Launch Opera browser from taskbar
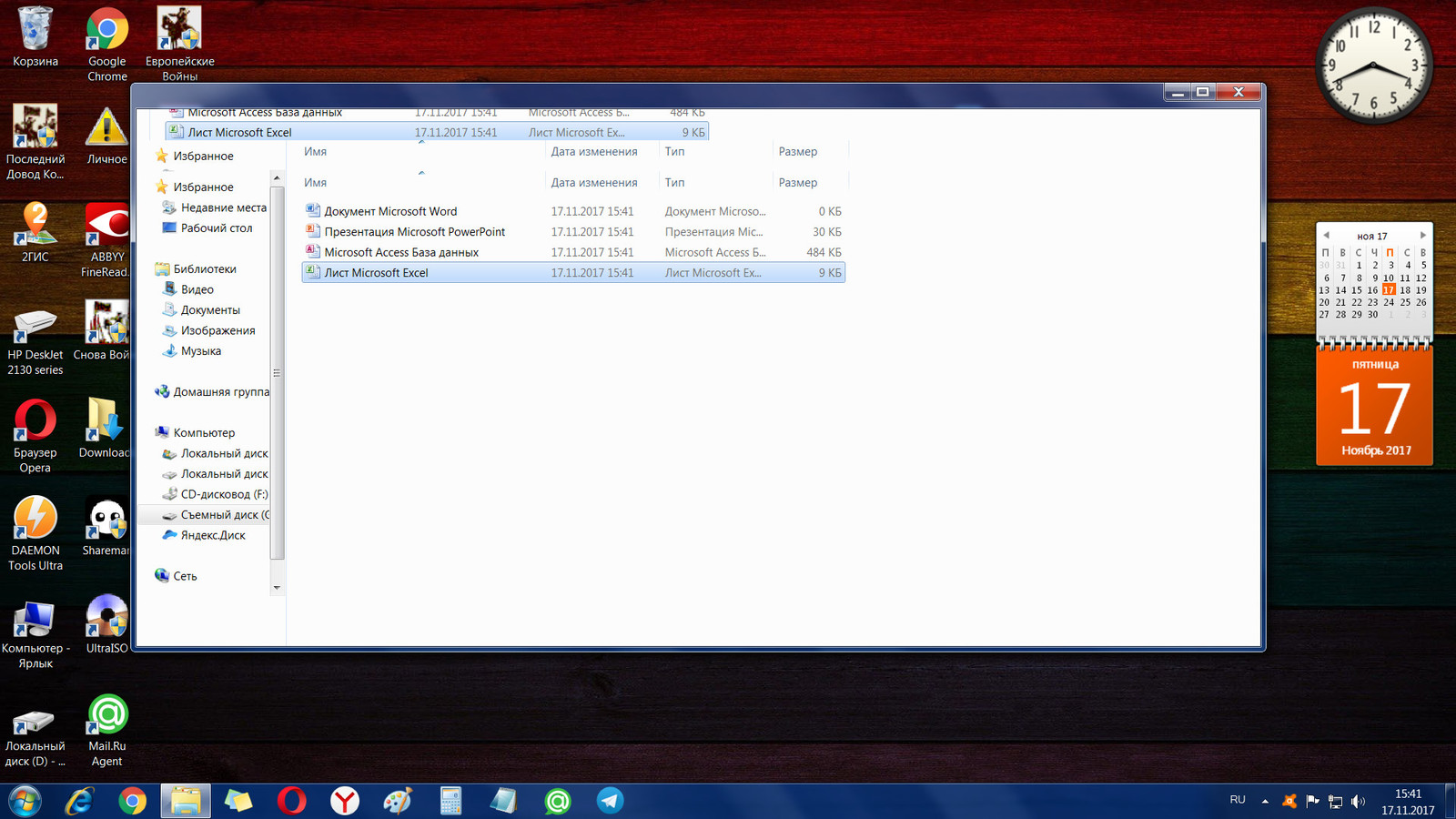Screen dimensions: 1456x819 pyautogui.click(x=291, y=801)
